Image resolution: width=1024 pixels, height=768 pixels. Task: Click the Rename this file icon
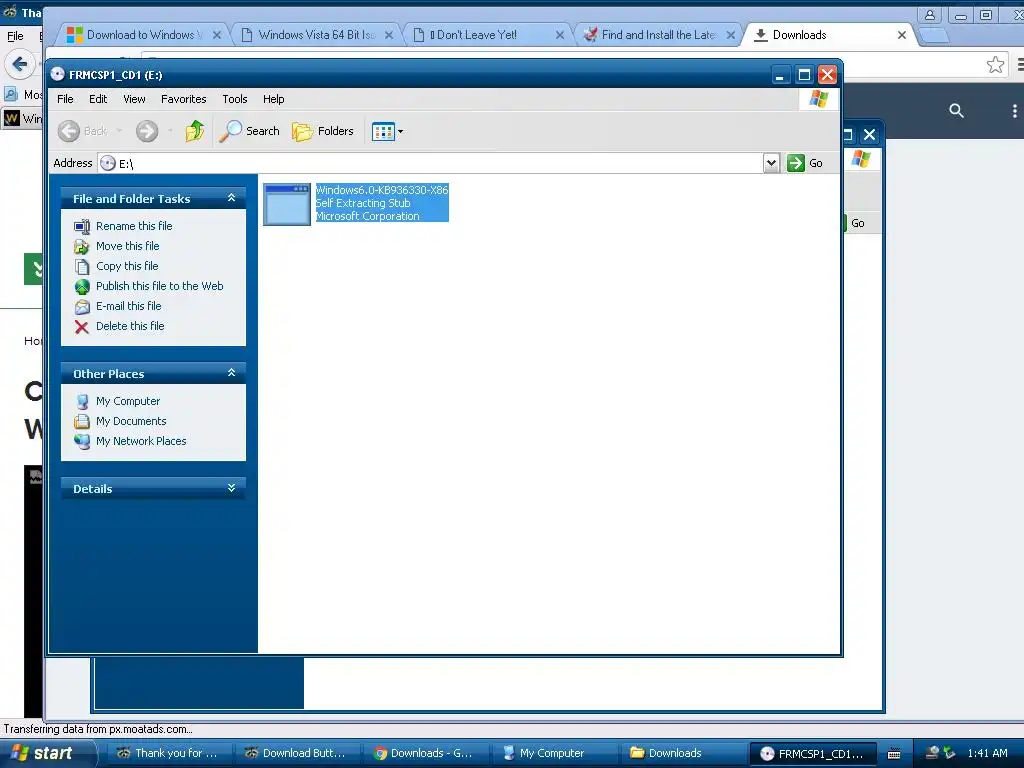tap(82, 227)
